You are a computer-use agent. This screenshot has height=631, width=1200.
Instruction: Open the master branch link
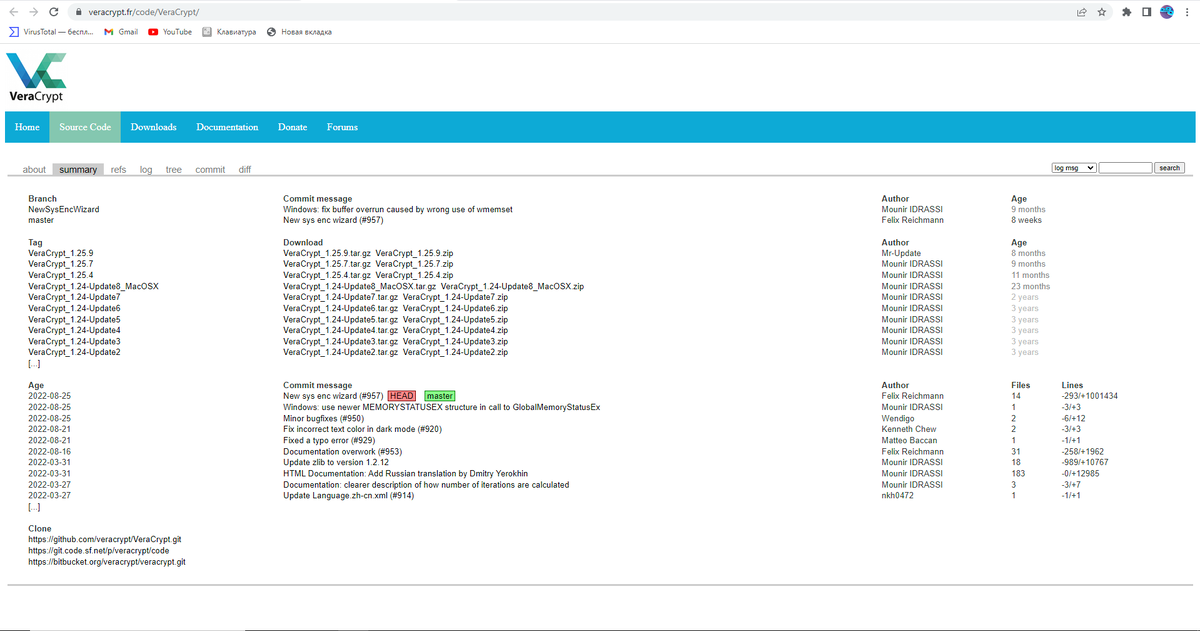(41, 220)
